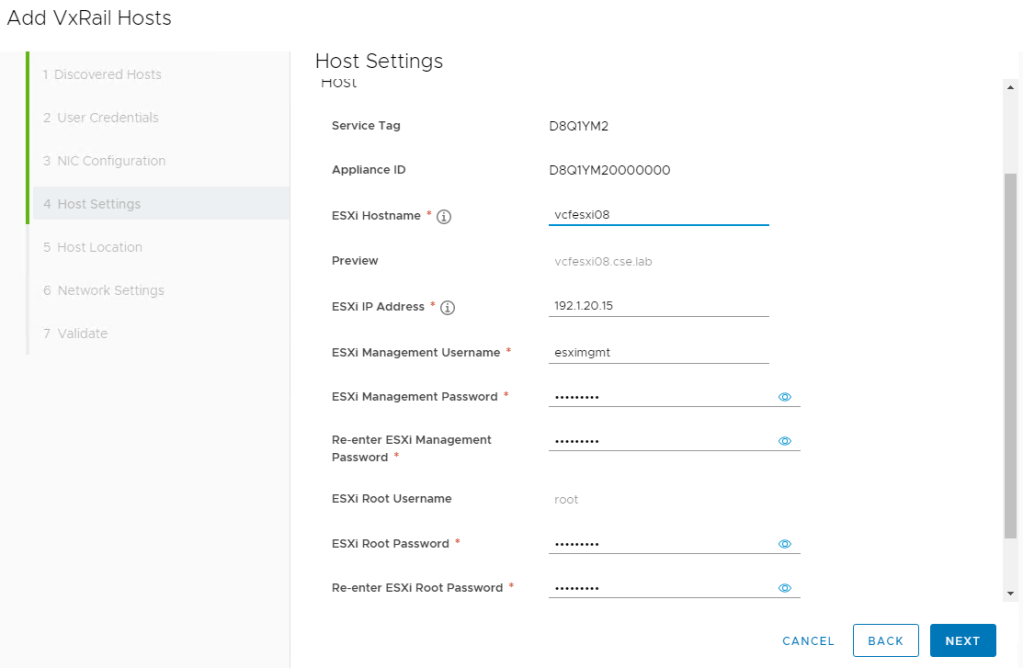Click the info icon beside ESXi IP Address
1023x668 pixels.
click(448, 308)
